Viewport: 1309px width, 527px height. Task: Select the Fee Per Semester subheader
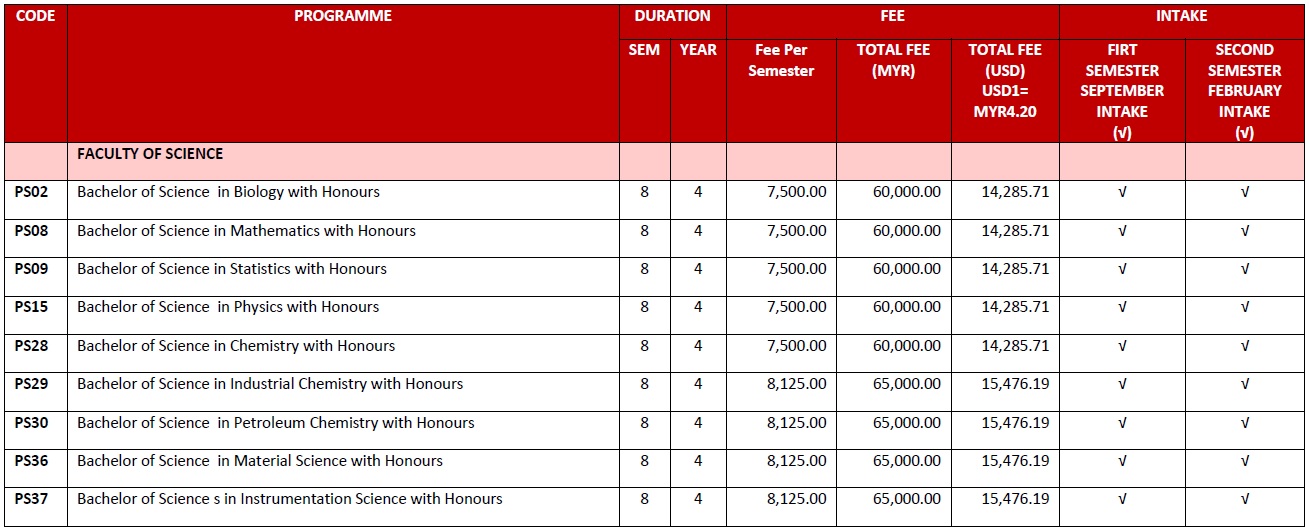pos(781,60)
